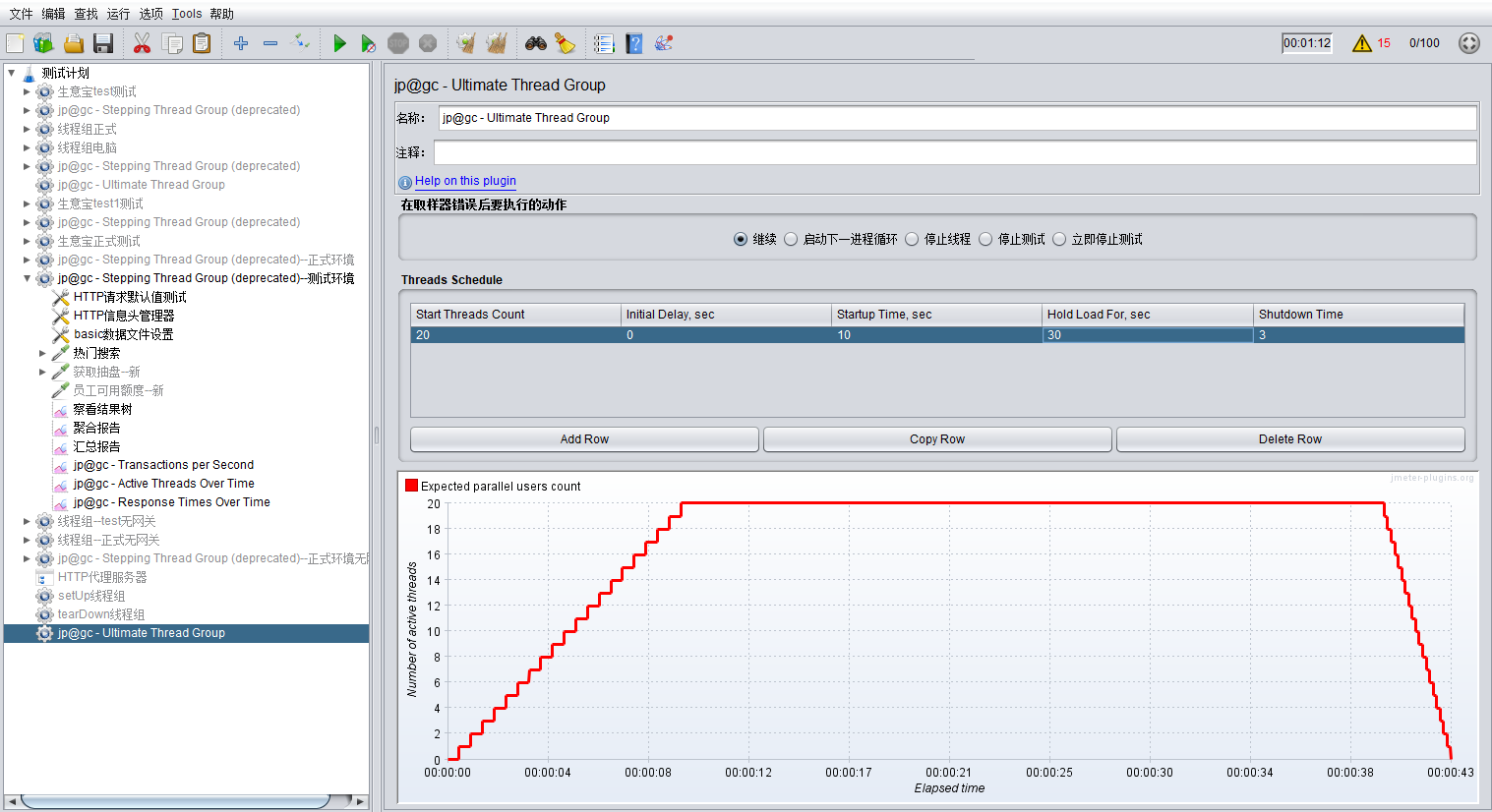The height and width of the screenshot is (812, 1492).
Task: Click the yellow warning triangle log icon
Action: (x=1362, y=43)
